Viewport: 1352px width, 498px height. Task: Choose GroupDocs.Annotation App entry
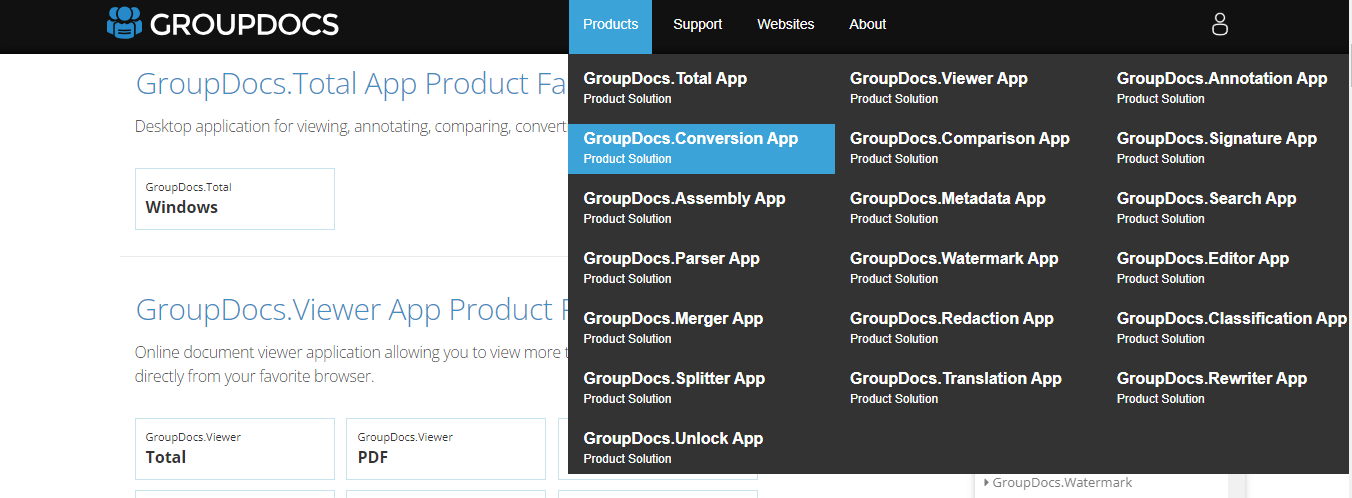1226,89
